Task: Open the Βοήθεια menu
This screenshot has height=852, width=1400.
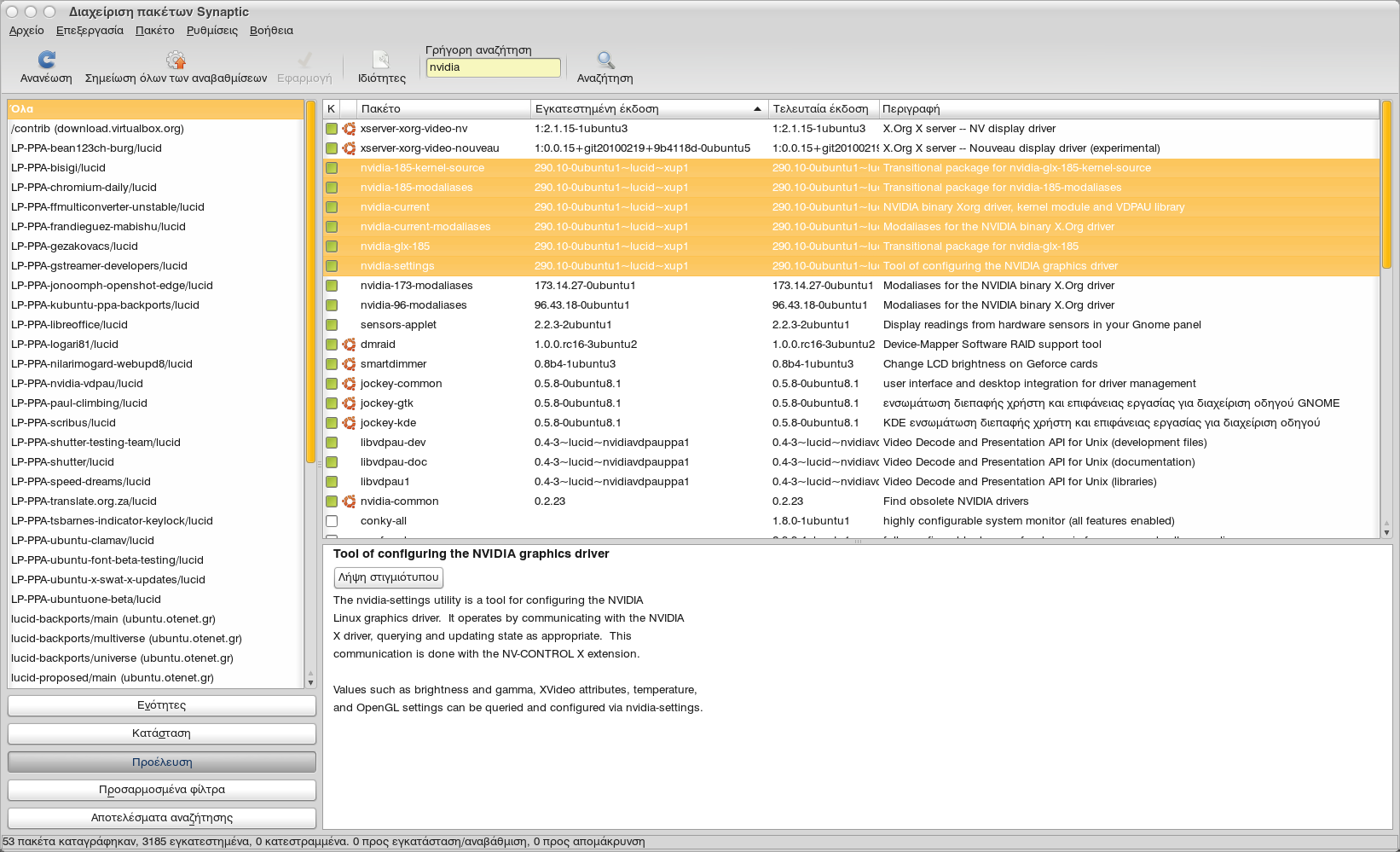Action: point(271,31)
